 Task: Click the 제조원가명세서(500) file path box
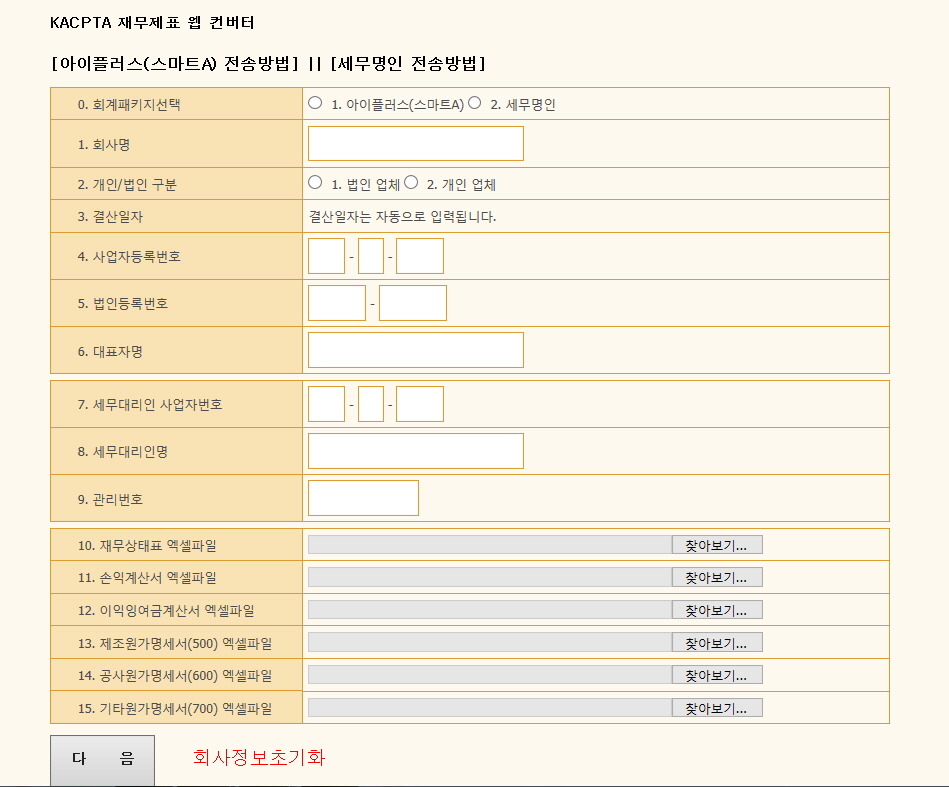[490, 643]
